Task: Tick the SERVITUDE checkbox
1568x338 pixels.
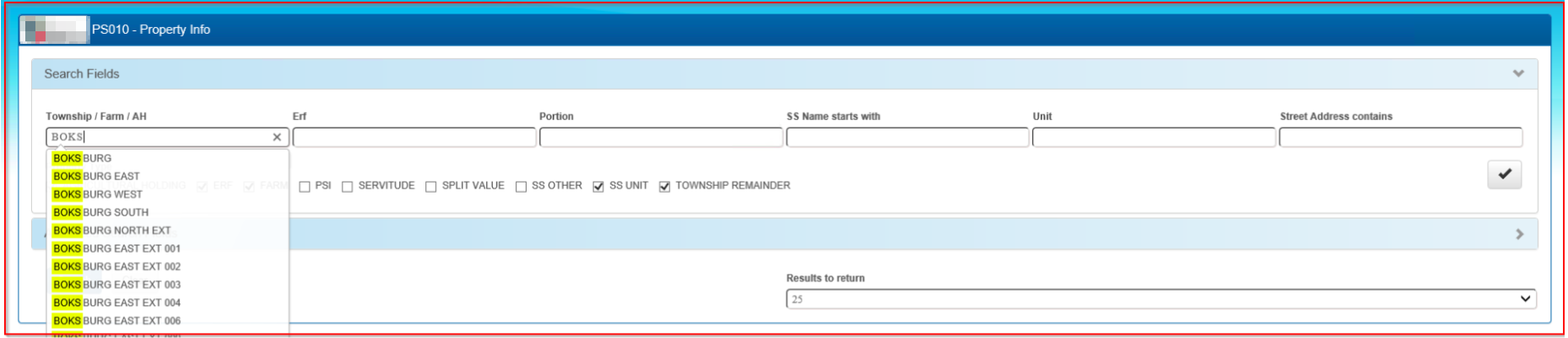Action: coord(347,187)
